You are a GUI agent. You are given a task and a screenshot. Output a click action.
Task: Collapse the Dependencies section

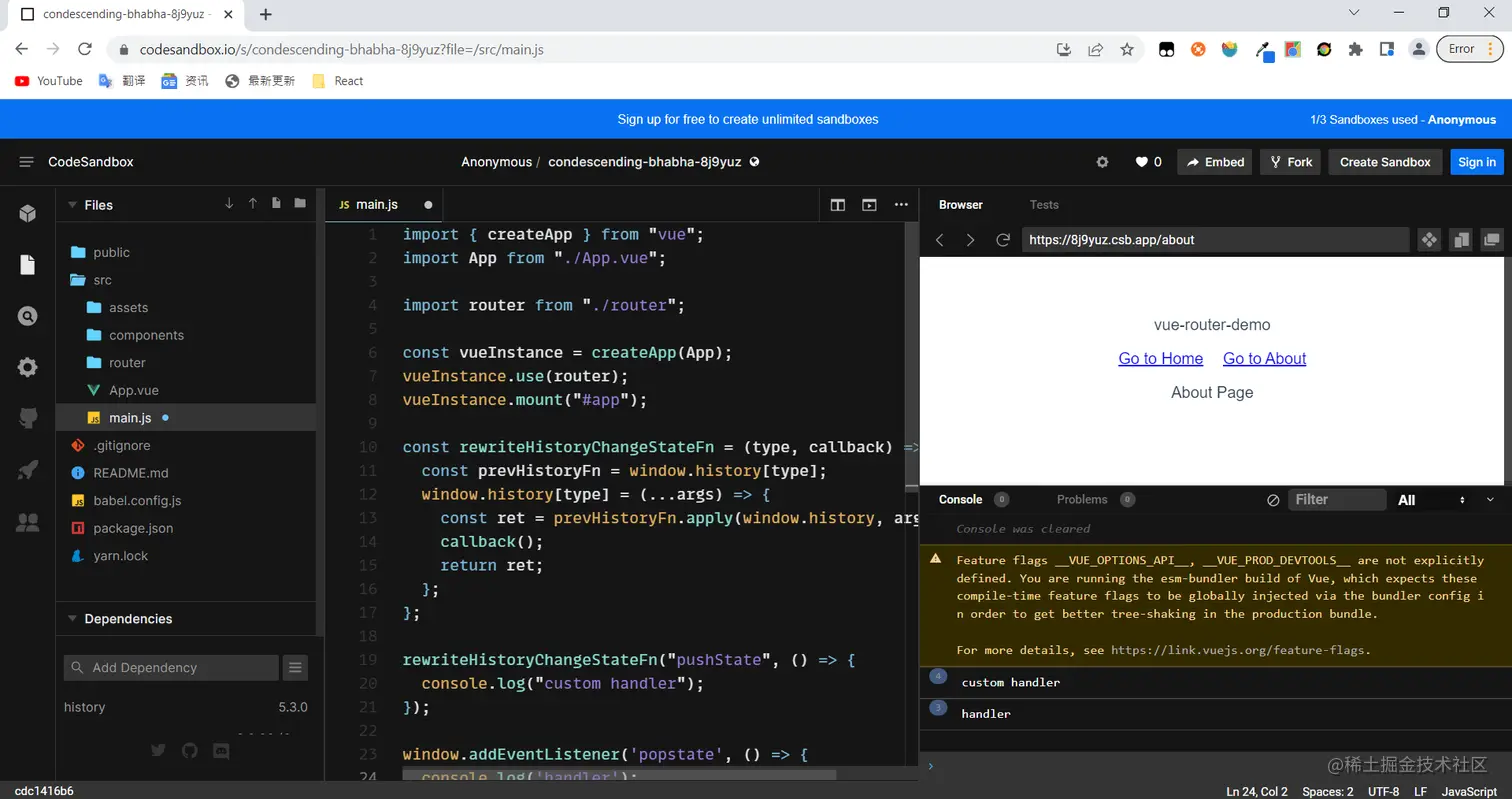[x=72, y=619]
